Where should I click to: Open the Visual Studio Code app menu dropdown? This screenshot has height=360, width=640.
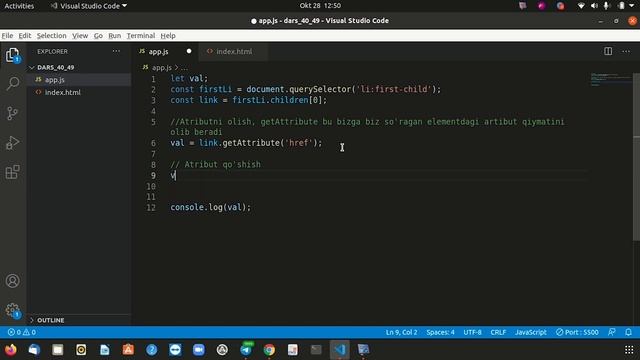pos(89,6)
